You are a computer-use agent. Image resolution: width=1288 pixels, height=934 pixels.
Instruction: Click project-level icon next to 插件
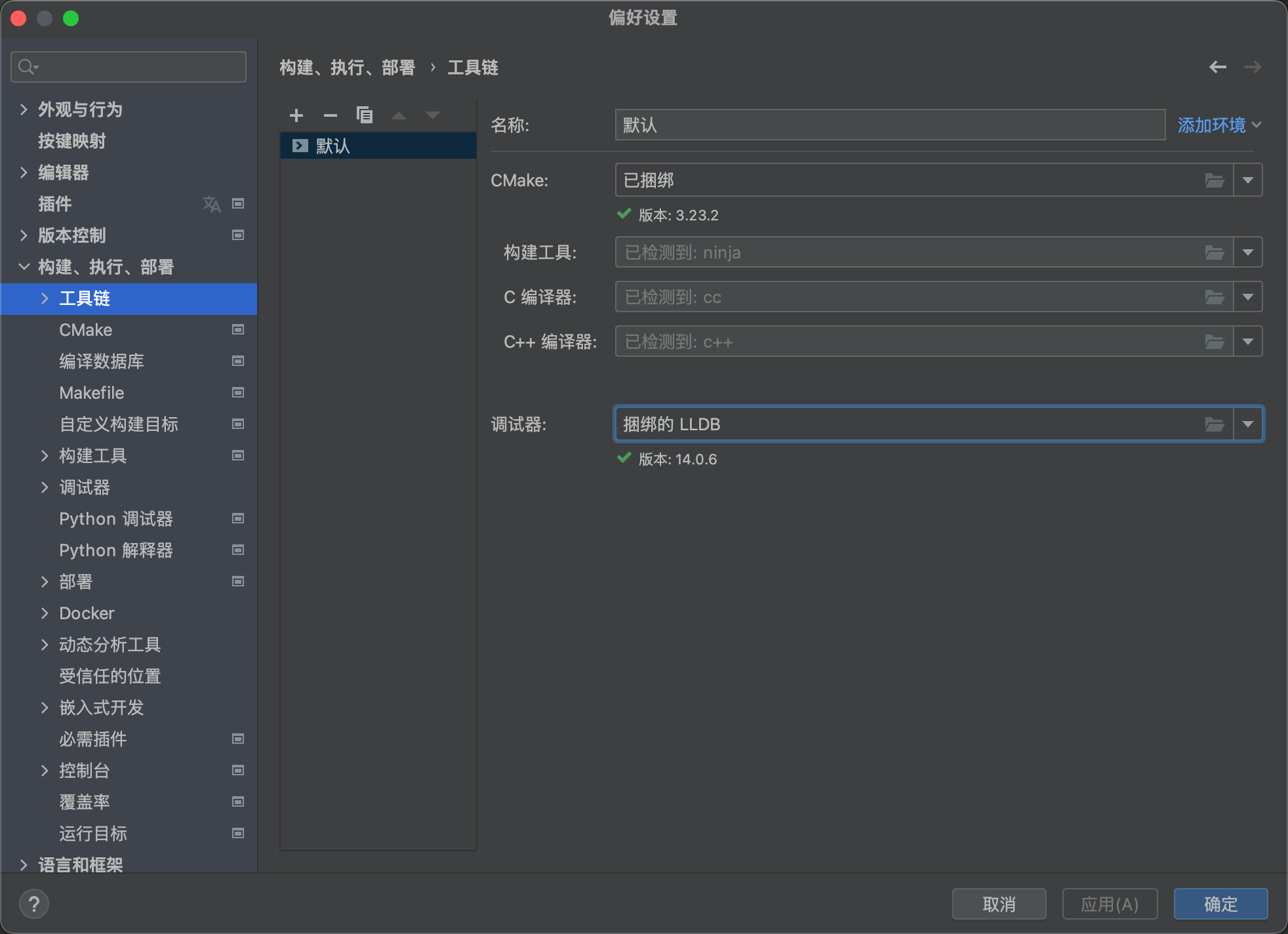pyautogui.click(x=238, y=204)
